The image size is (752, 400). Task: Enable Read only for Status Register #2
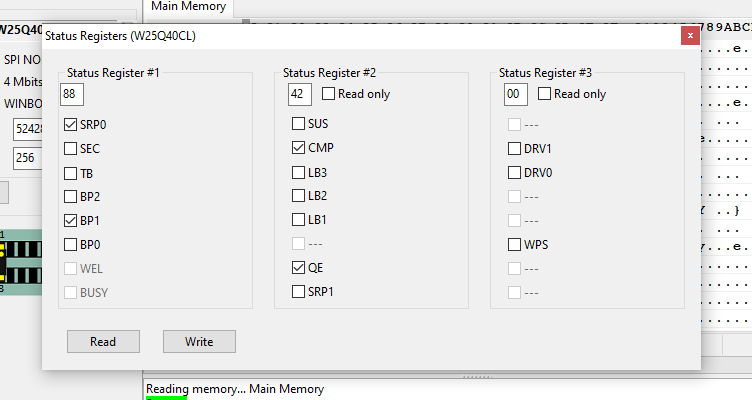click(x=328, y=95)
